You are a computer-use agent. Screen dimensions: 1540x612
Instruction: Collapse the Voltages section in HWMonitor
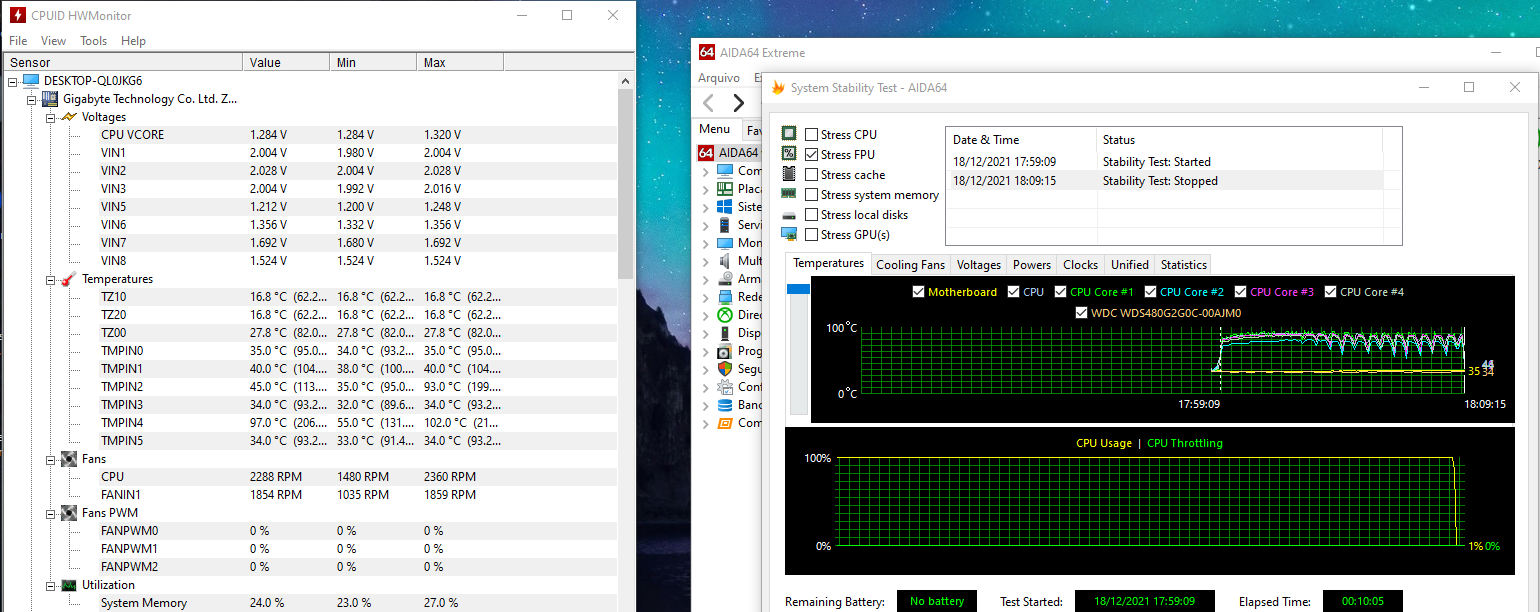51,117
